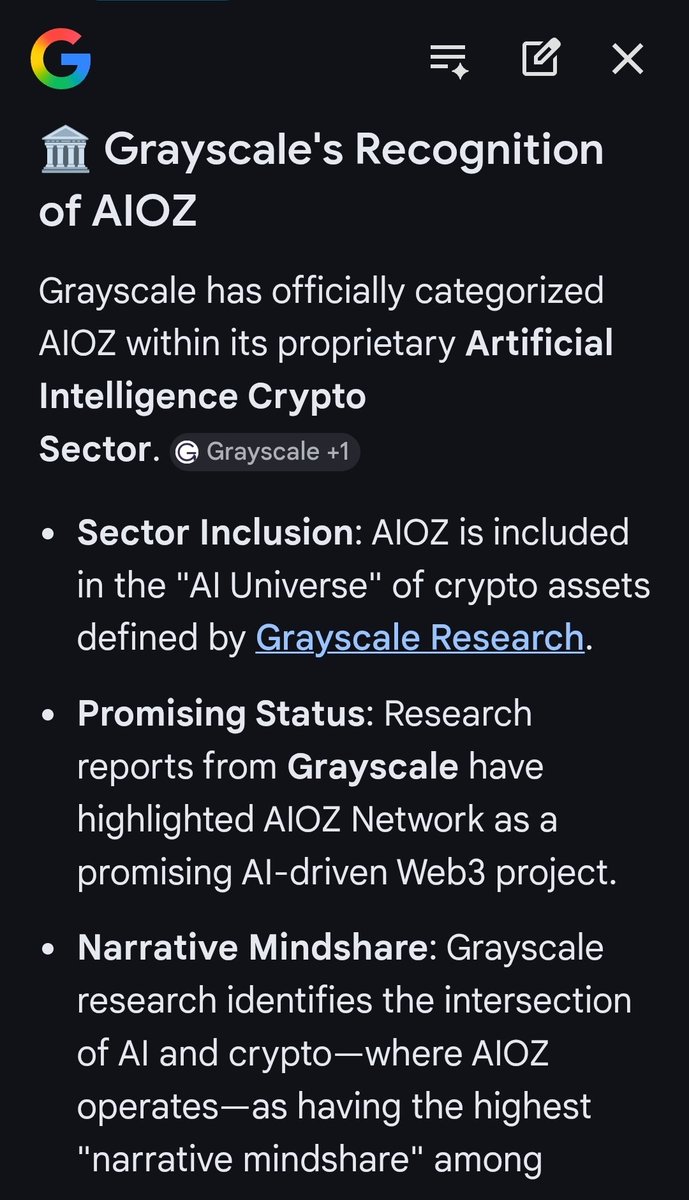
Task: Close the AI answer panel
Action: click(x=627, y=60)
